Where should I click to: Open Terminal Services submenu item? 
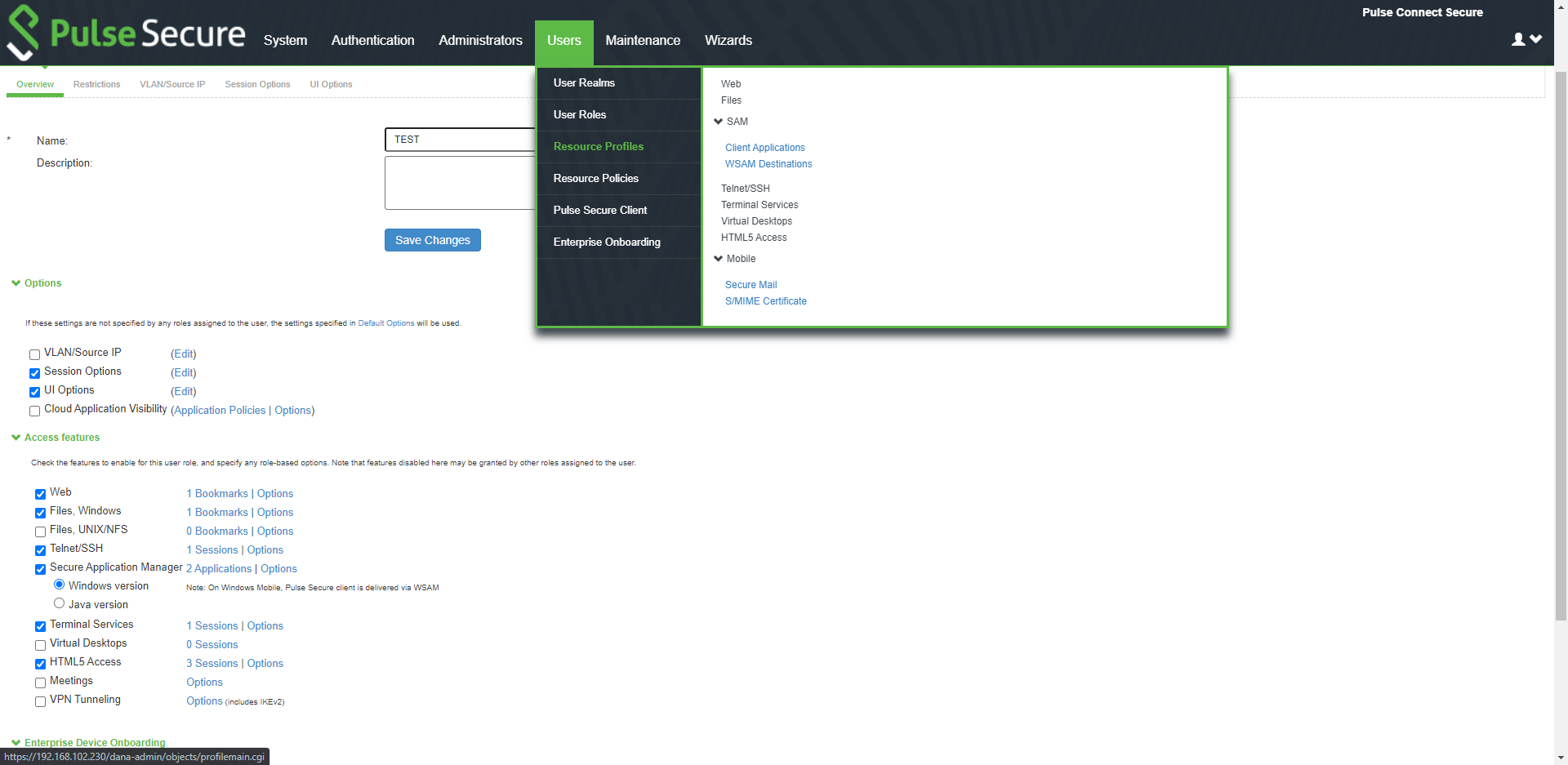pyautogui.click(x=759, y=205)
